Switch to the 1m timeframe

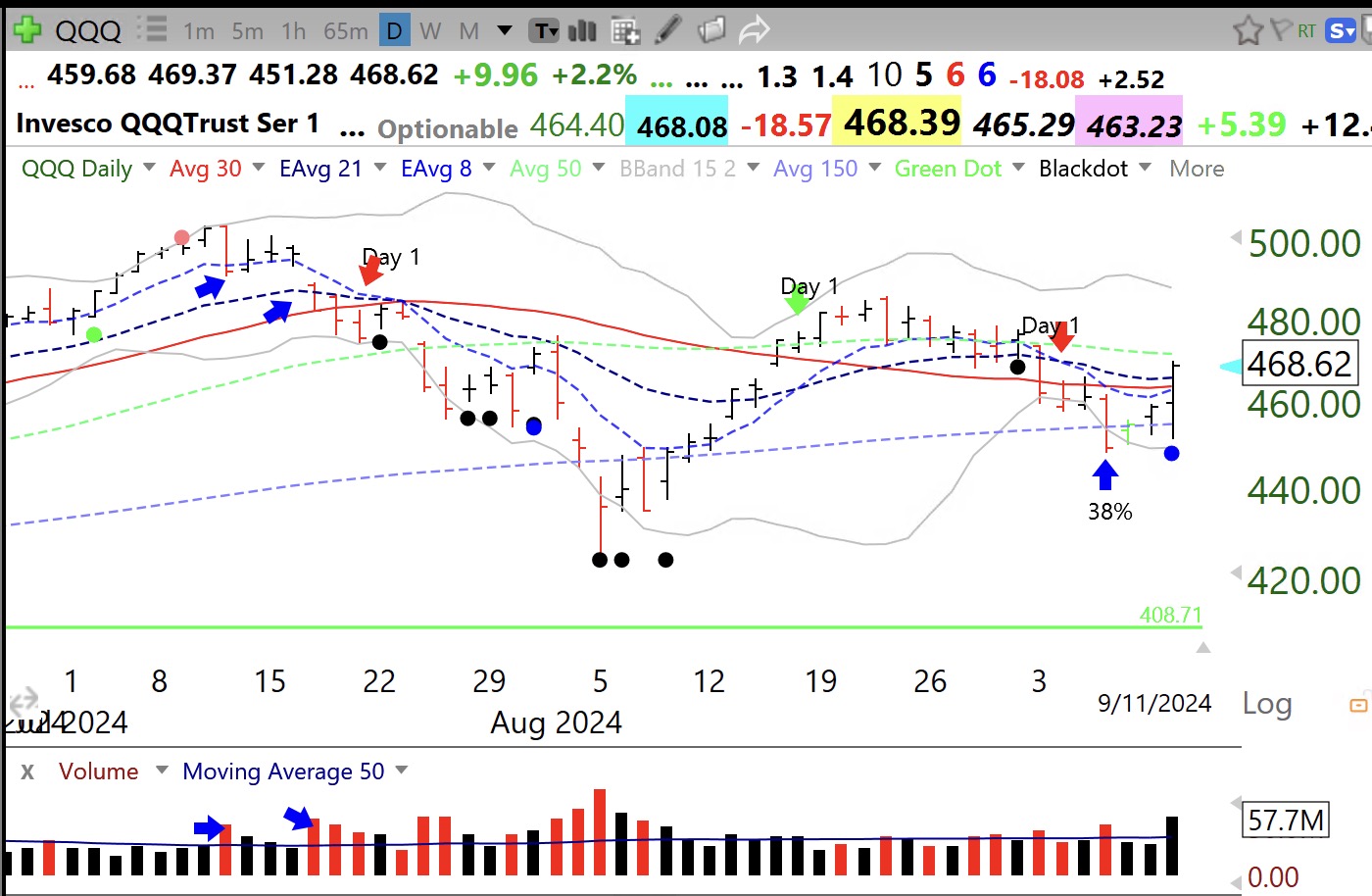pos(198,31)
